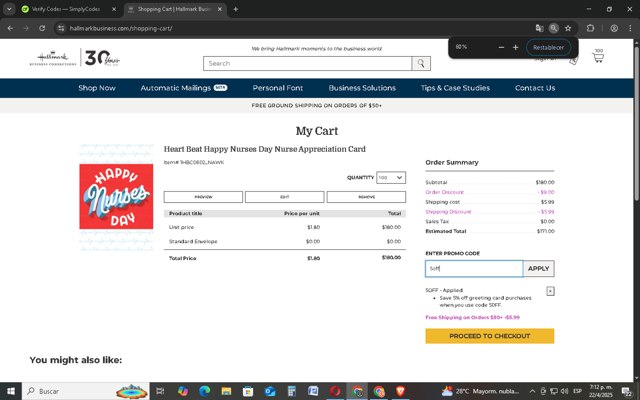Focus the site search field
Screen dimensions: 640x400
[x=308, y=63]
